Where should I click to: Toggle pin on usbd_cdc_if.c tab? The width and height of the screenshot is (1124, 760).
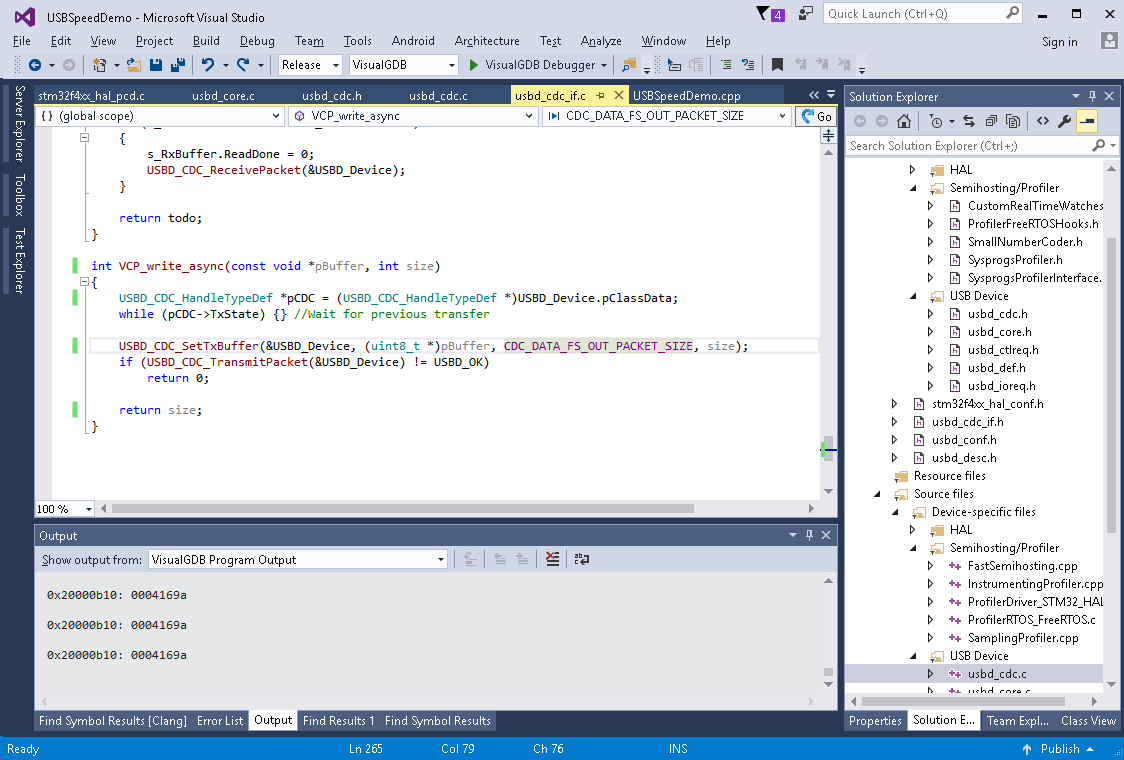601,95
